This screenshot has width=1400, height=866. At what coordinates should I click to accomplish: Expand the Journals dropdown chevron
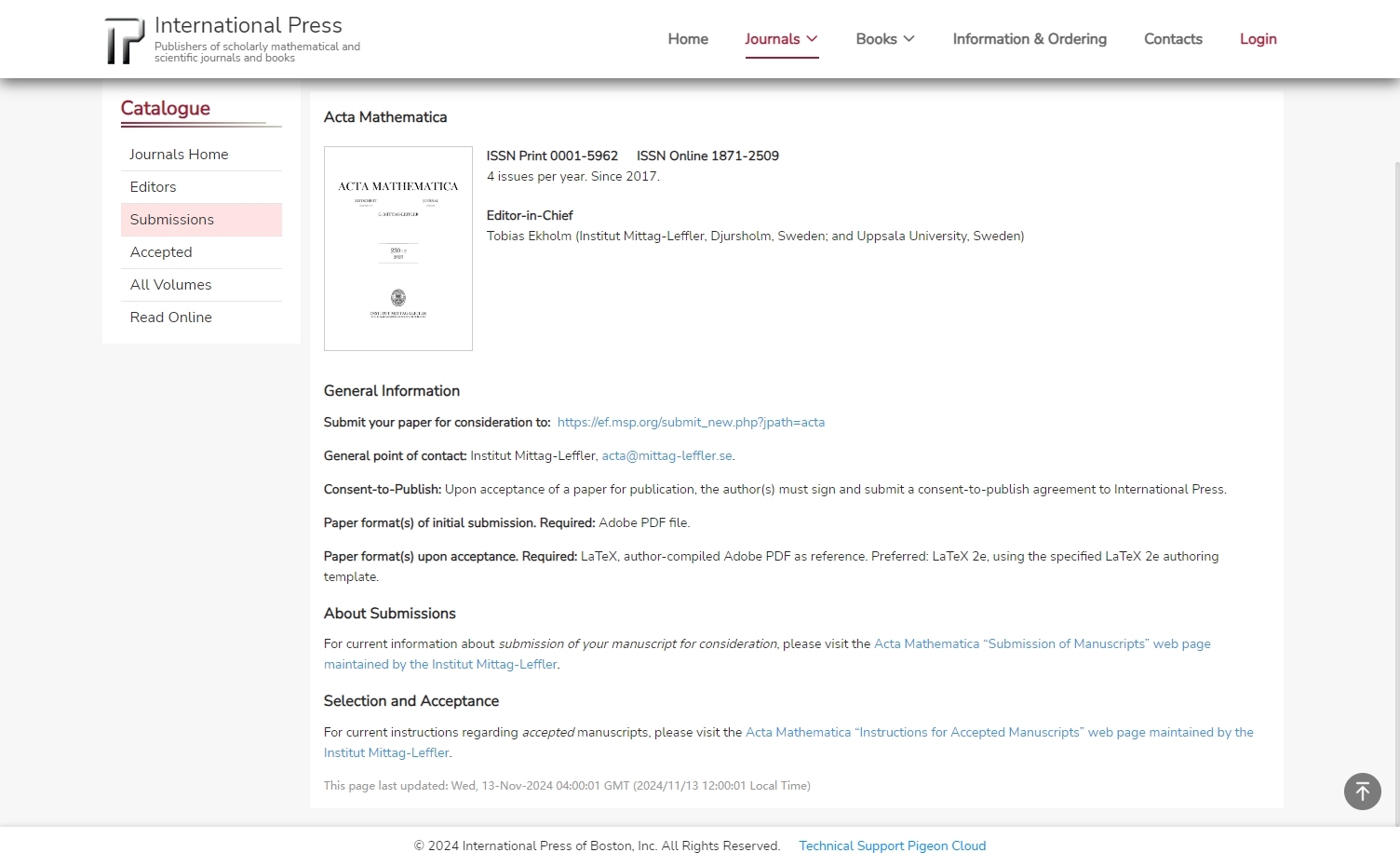pos(812,39)
